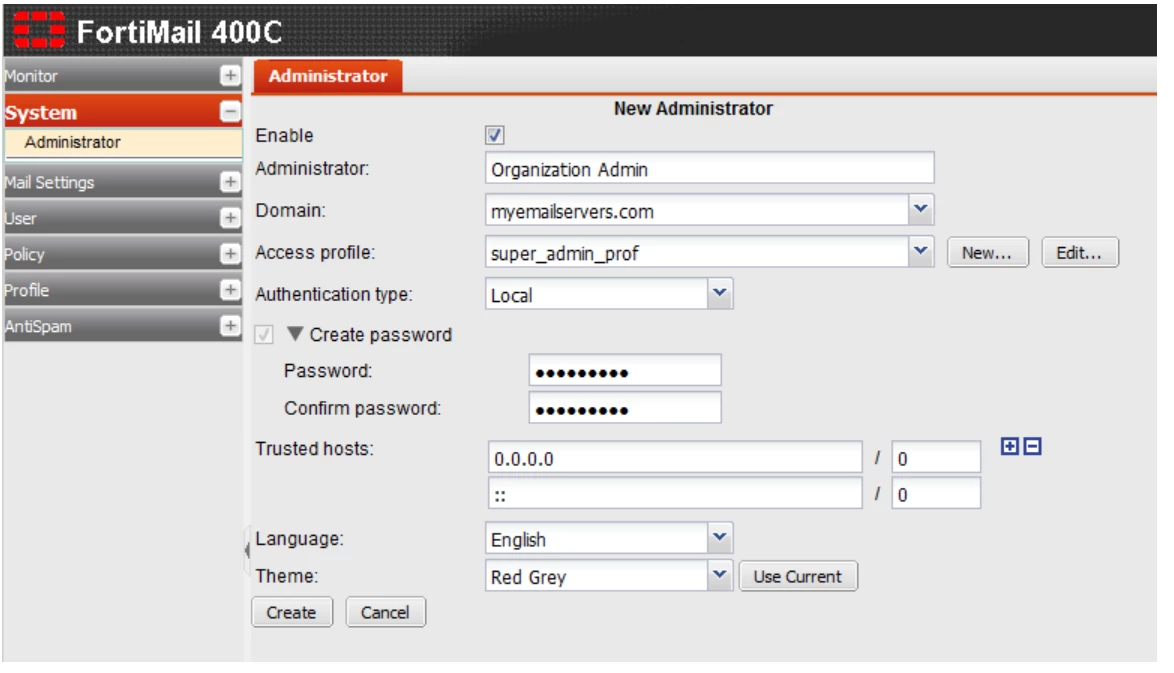Open the AntiSpam menu section
The image size is (1174, 673).
pyautogui.click(x=122, y=326)
